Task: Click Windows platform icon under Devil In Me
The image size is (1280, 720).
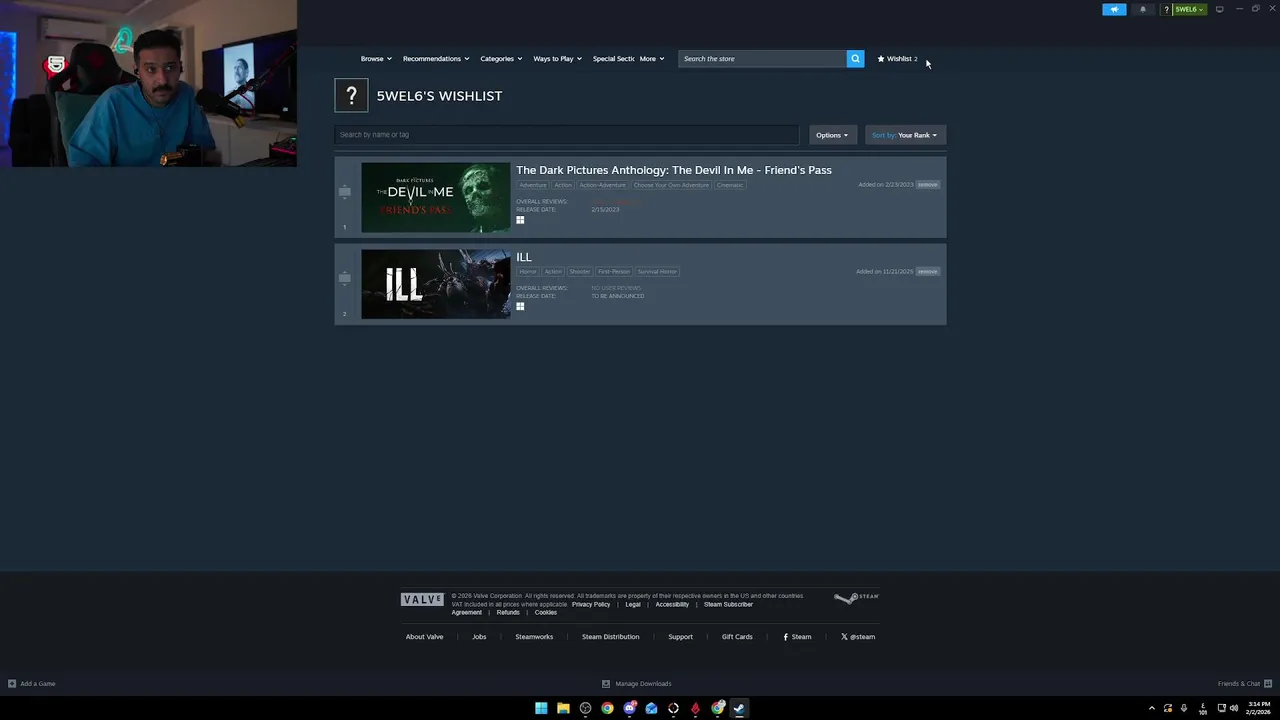Action: point(520,220)
